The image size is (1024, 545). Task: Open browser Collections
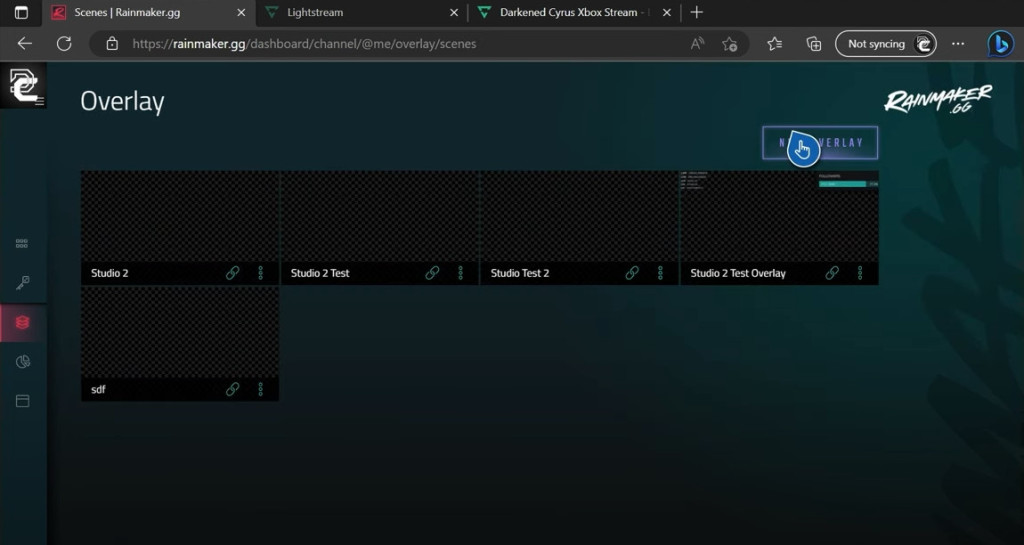tap(814, 44)
